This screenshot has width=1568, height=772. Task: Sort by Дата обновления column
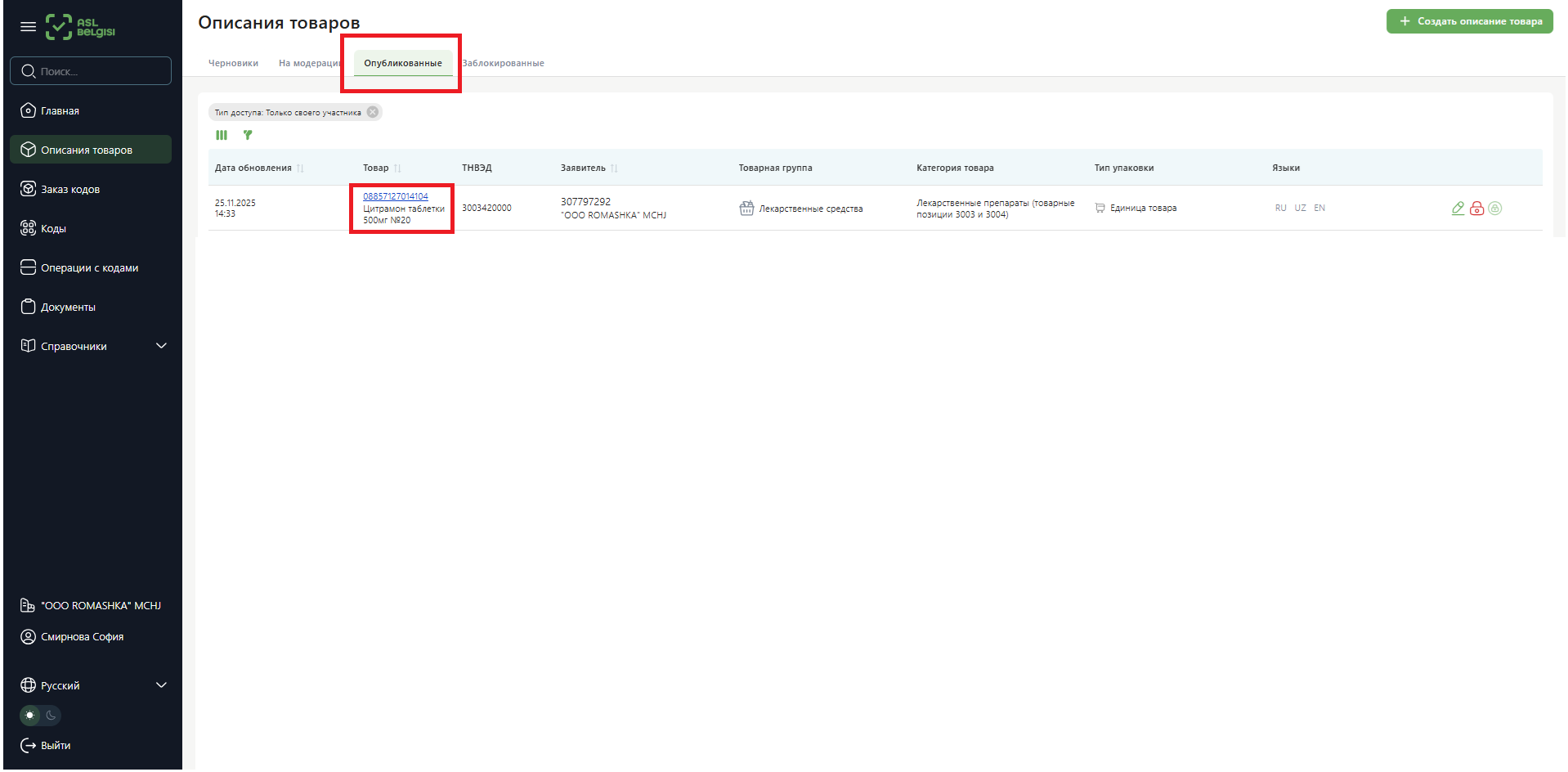coord(300,168)
